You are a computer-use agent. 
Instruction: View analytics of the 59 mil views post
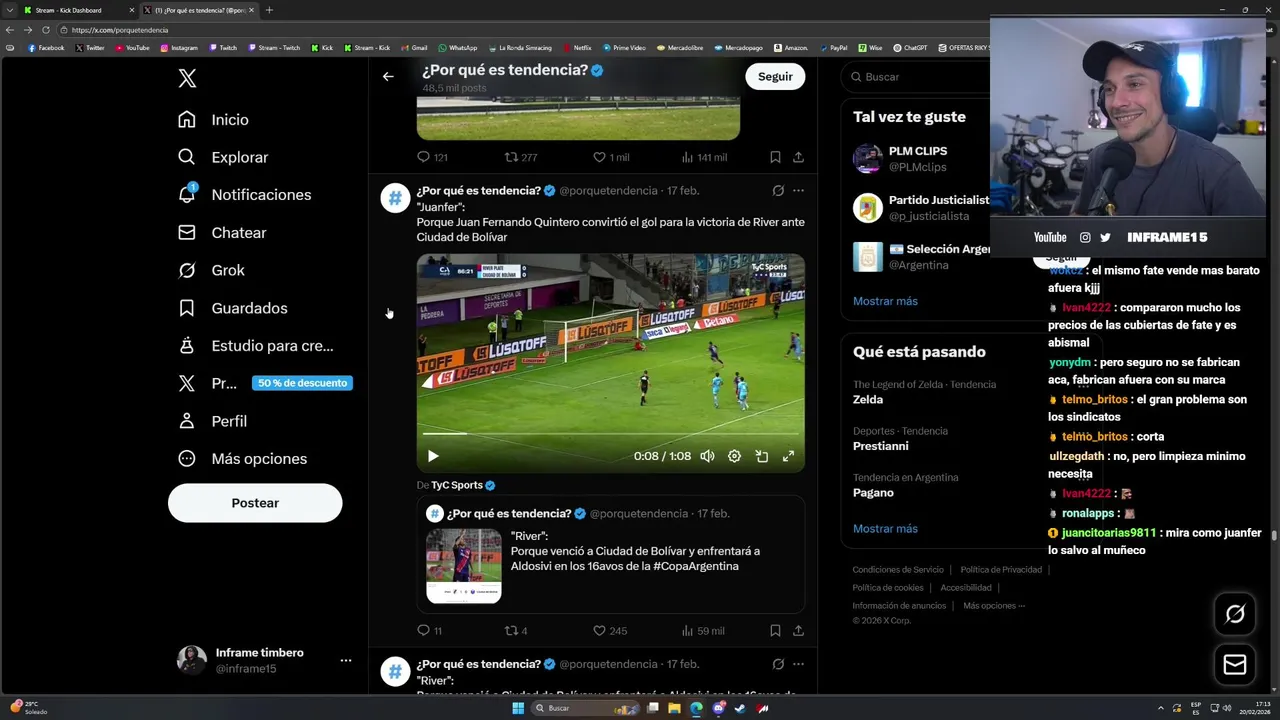703,631
